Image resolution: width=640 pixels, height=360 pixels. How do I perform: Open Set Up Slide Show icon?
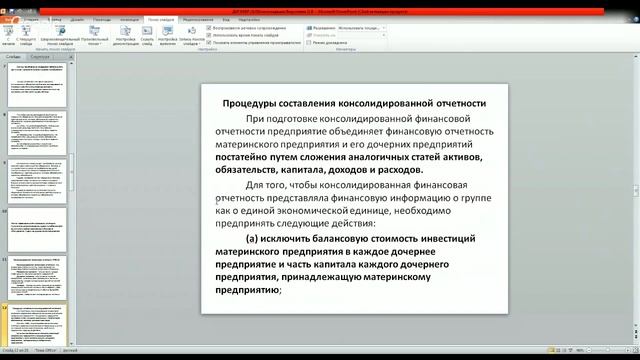(x=125, y=35)
